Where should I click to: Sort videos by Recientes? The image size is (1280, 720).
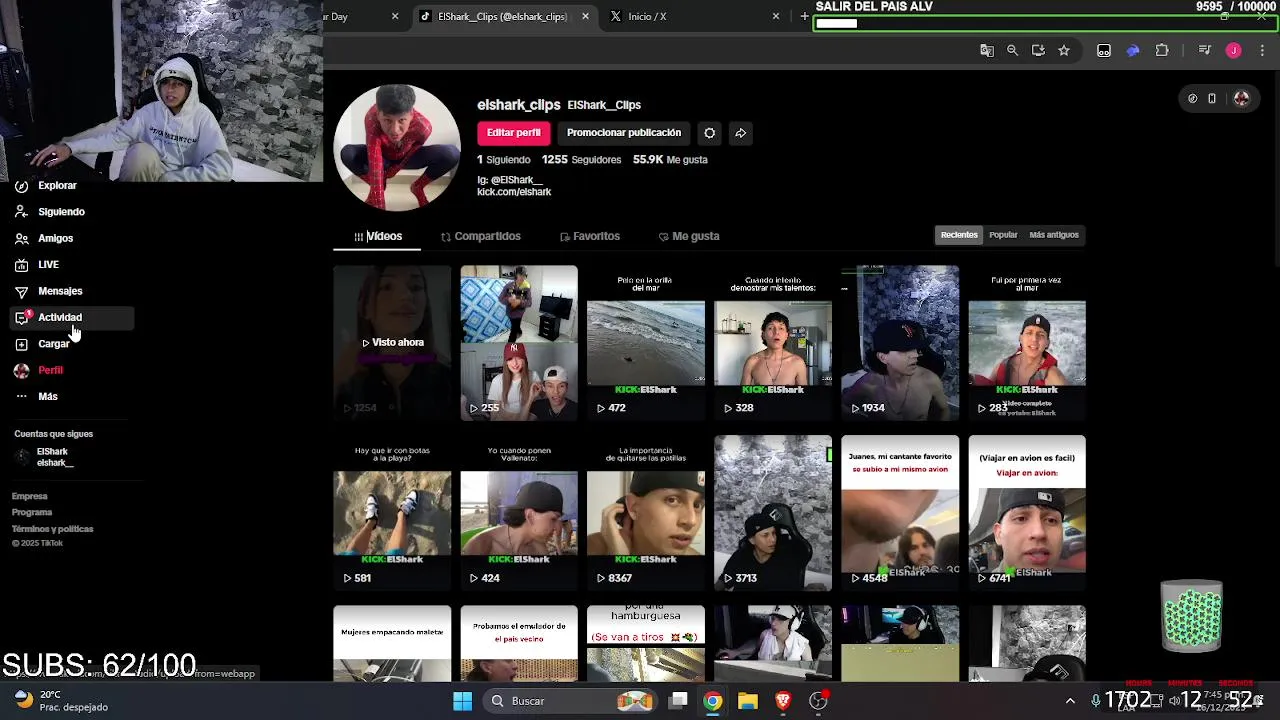[959, 235]
